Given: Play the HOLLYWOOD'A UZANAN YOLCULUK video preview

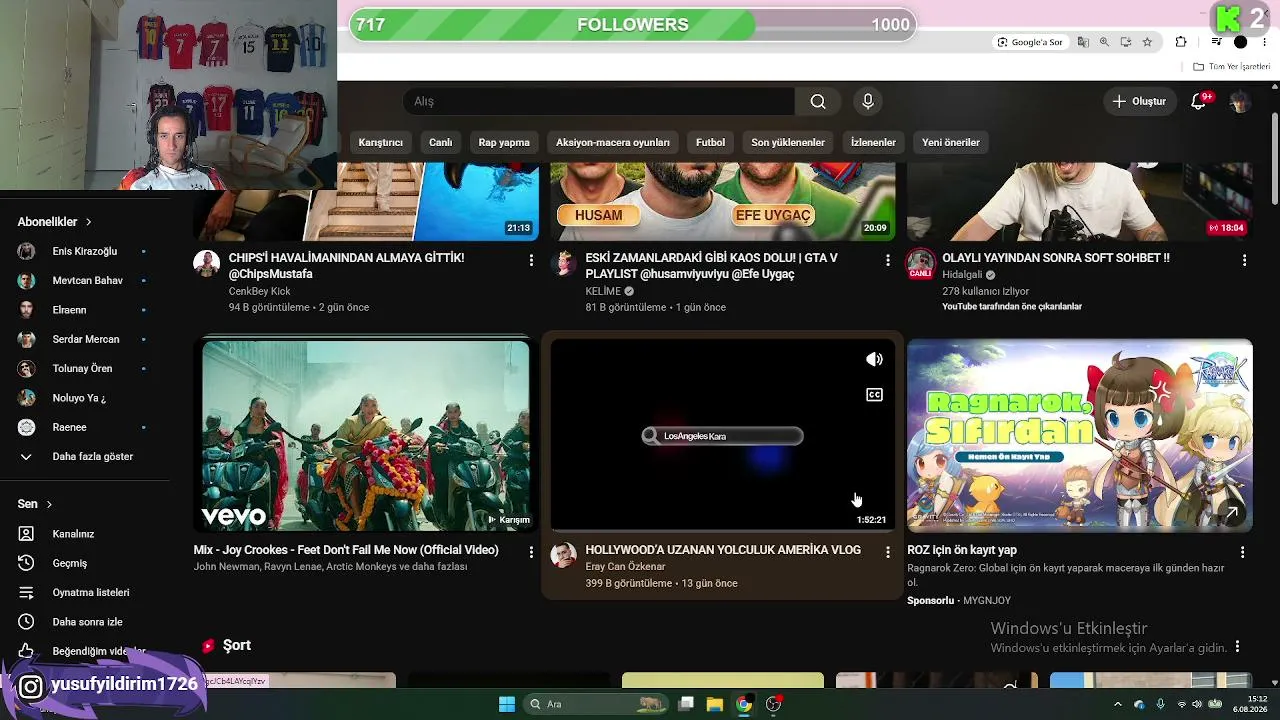Looking at the screenshot, I should coord(722,435).
